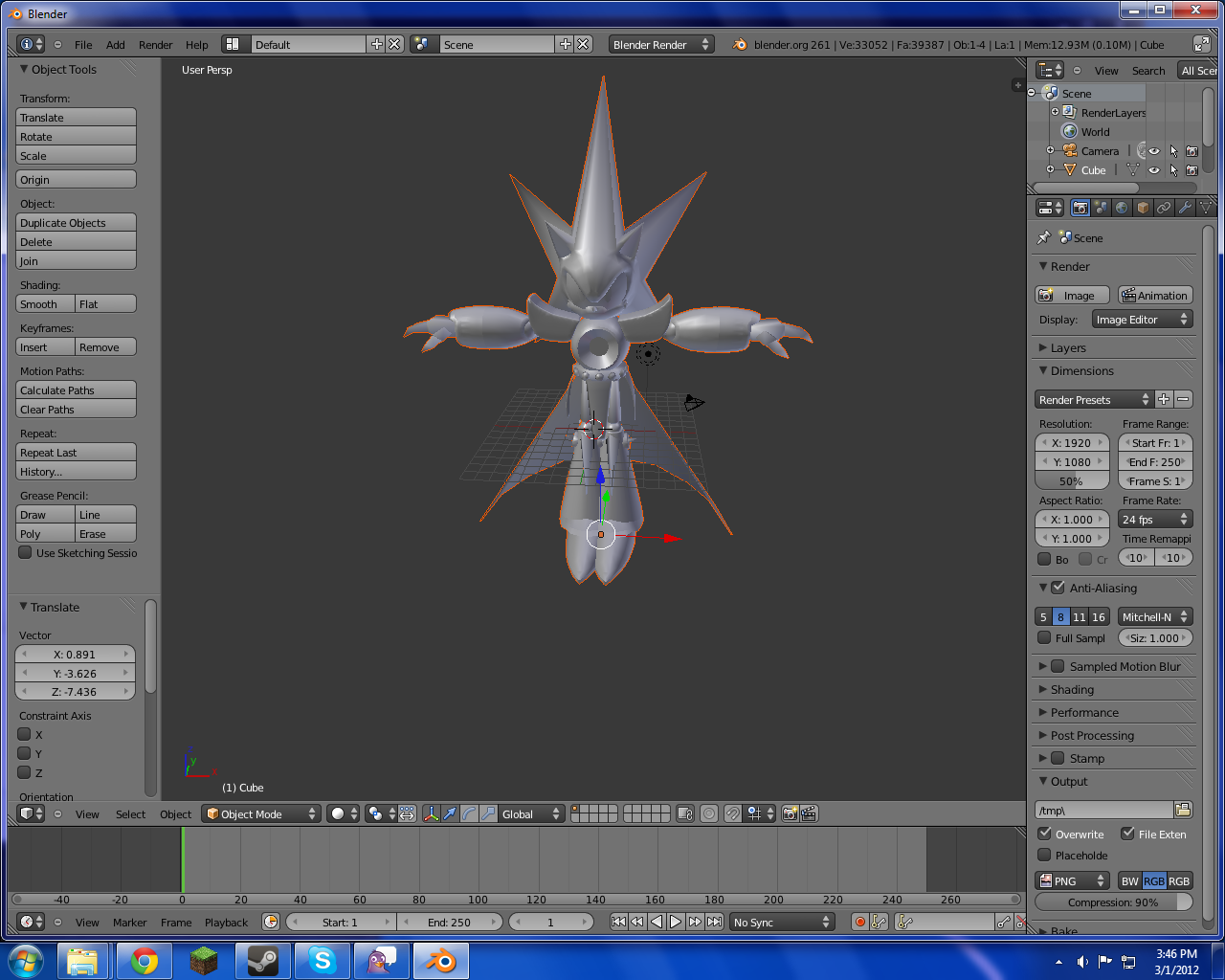Open the Global orientation dropdown
Image resolution: width=1225 pixels, height=980 pixels.
click(531, 813)
